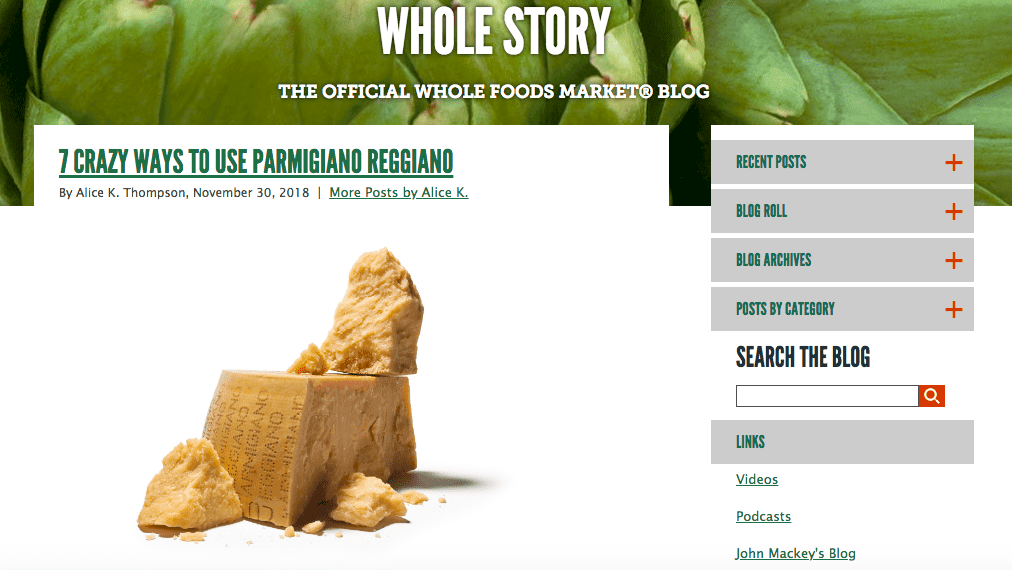Open the Blog Archives accordion

pos(842,260)
